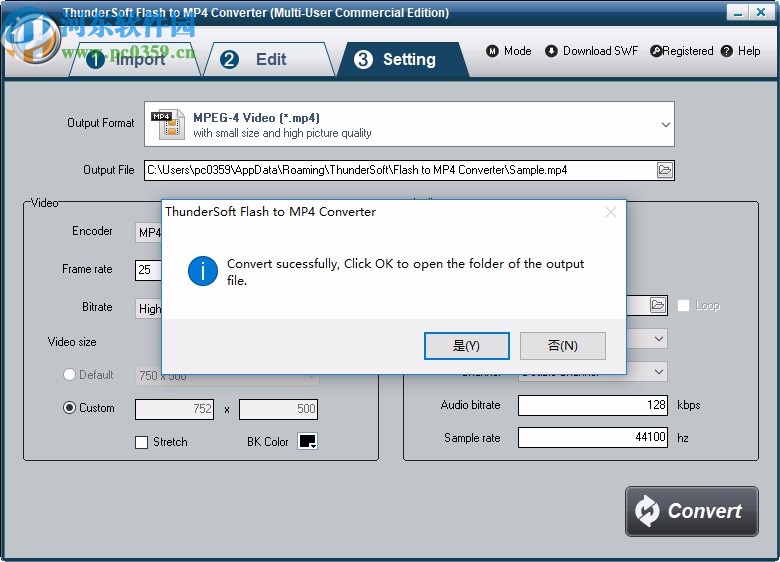Viewport: 780px width, 562px height.
Task: Click the Audio bitrate field
Action: (x=592, y=405)
